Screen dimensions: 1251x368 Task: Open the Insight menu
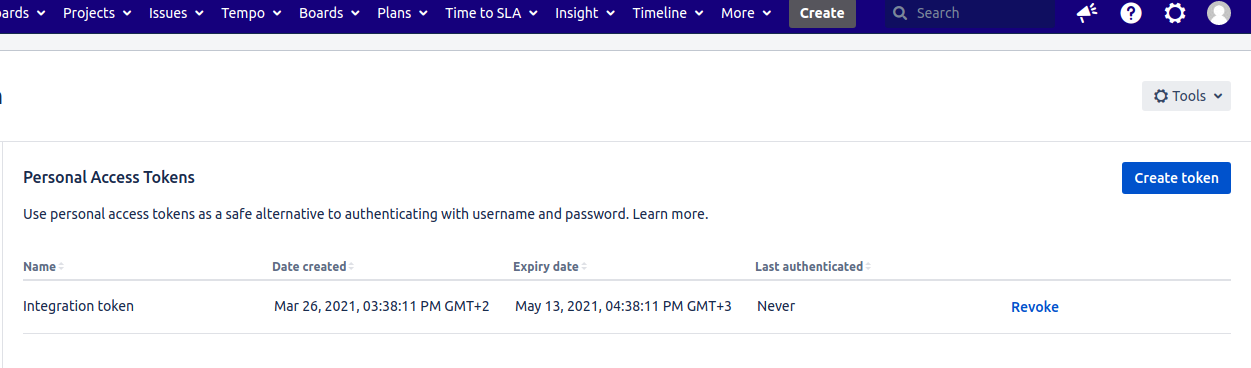click(x=585, y=13)
